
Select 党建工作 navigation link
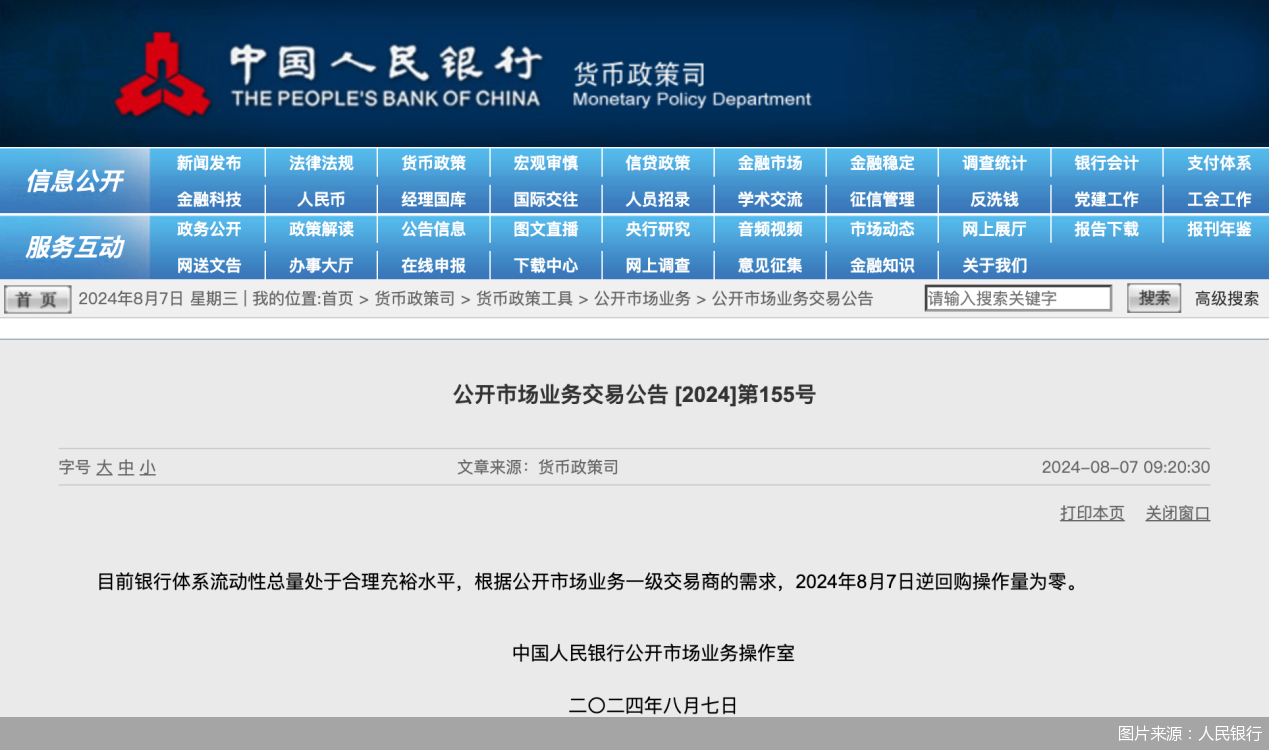pos(1106,199)
